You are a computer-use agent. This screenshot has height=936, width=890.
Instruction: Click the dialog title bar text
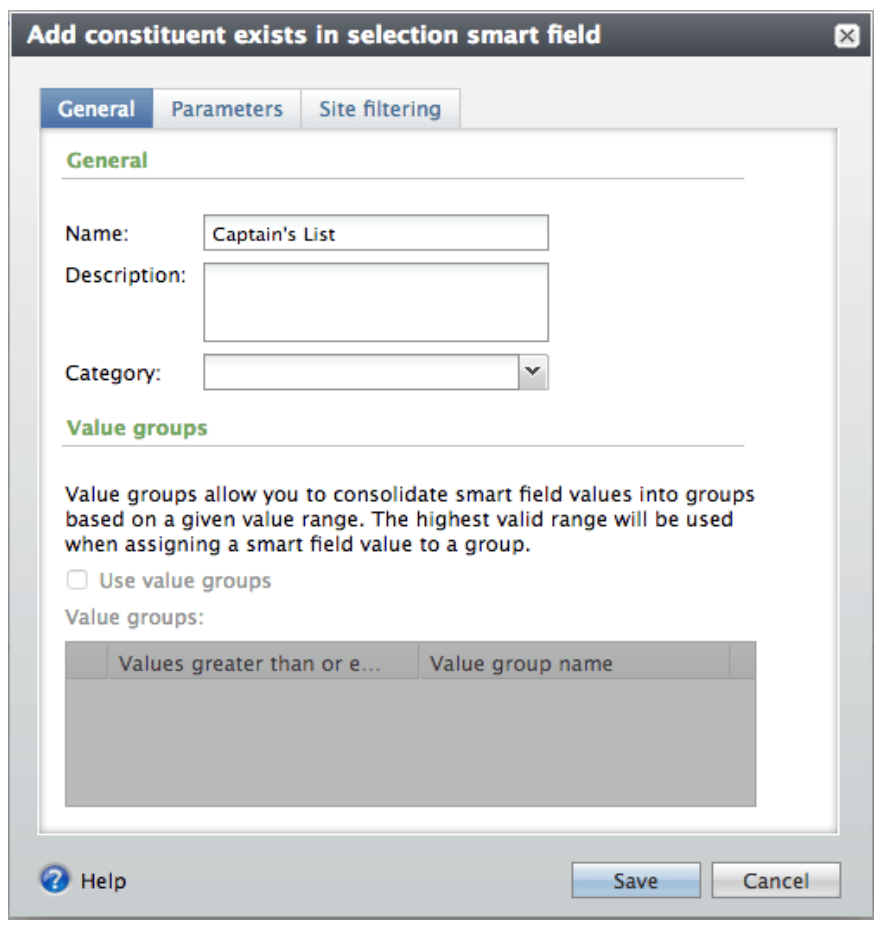pyautogui.click(x=314, y=35)
